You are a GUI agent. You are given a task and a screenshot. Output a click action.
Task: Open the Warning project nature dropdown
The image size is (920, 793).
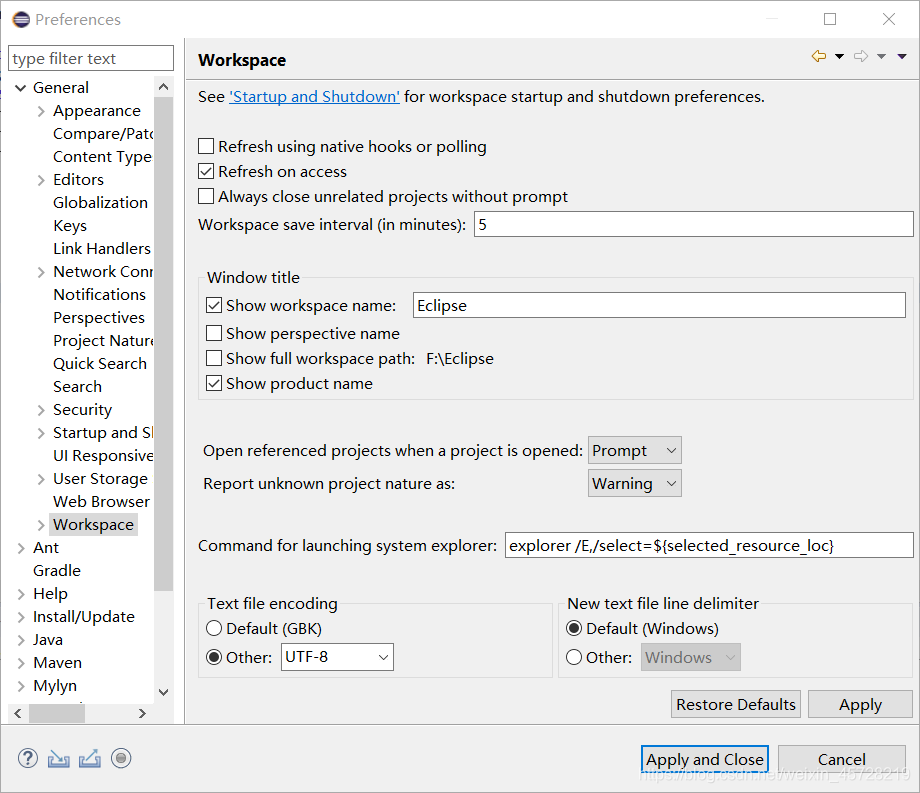coord(635,483)
